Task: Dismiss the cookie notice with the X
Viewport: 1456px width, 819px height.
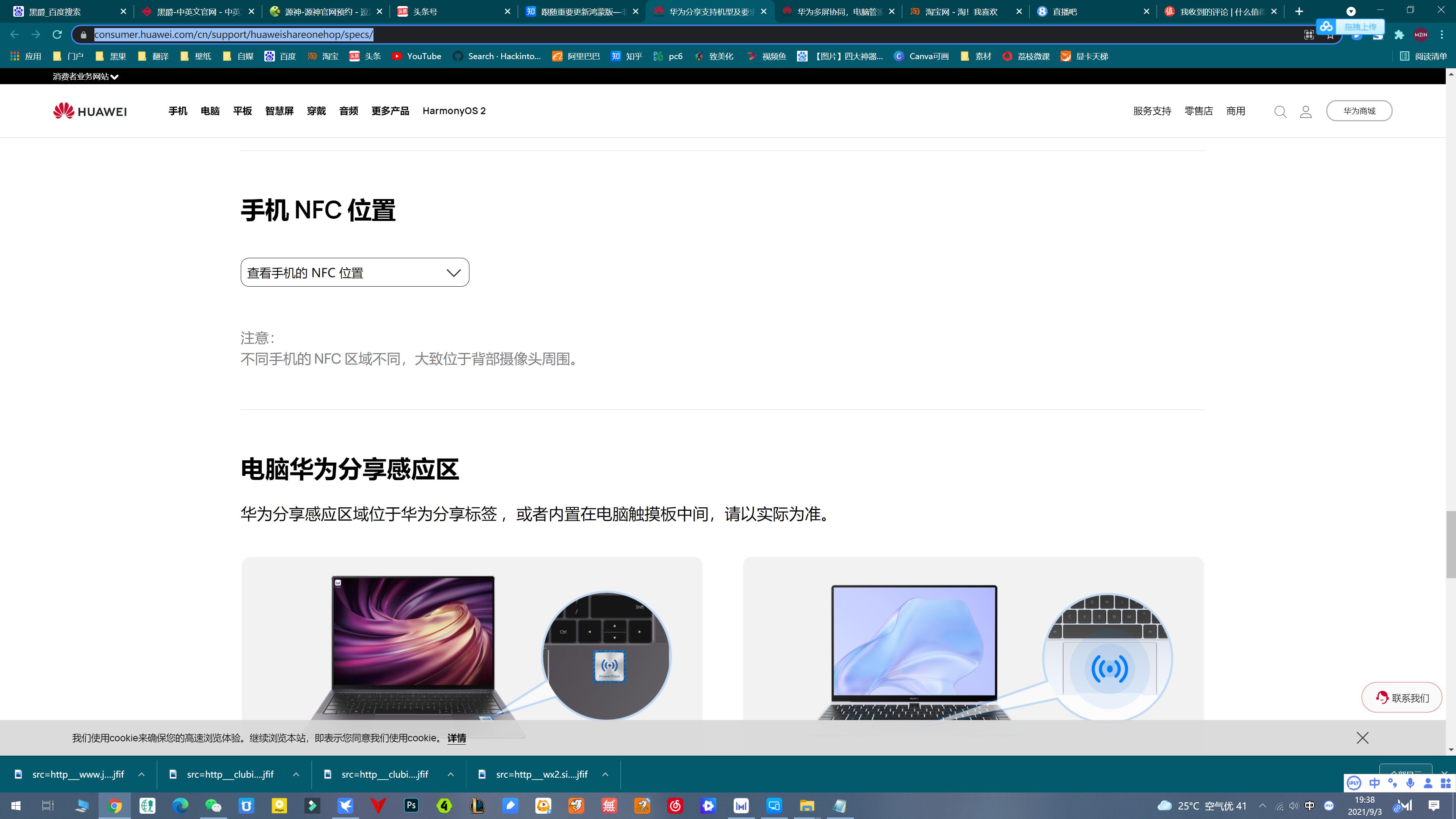Action: click(x=1362, y=737)
